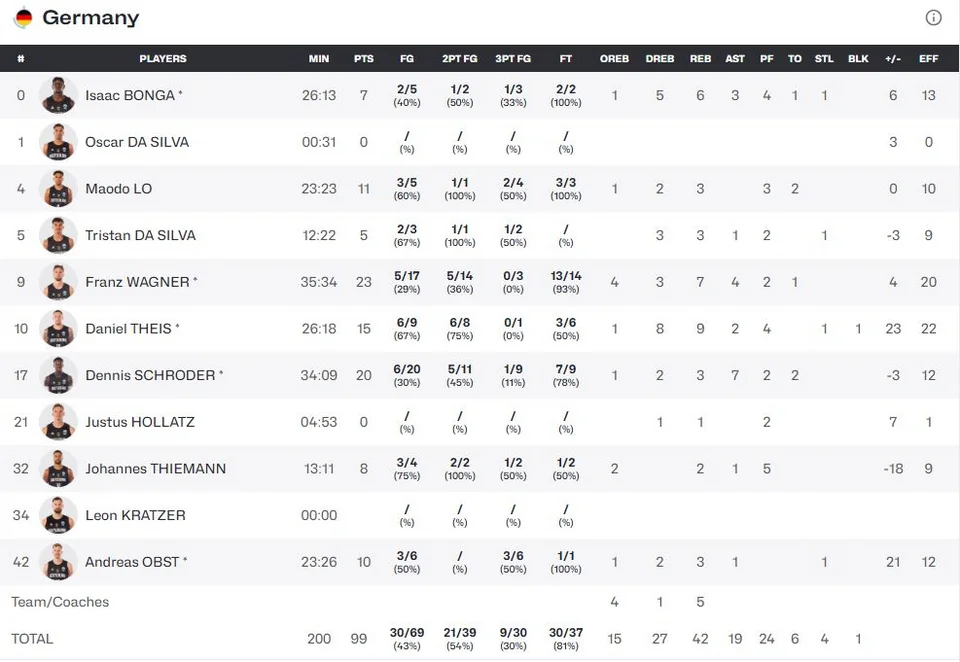The width and height of the screenshot is (960, 662).
Task: Sort table by PTS column header
Action: point(364,59)
